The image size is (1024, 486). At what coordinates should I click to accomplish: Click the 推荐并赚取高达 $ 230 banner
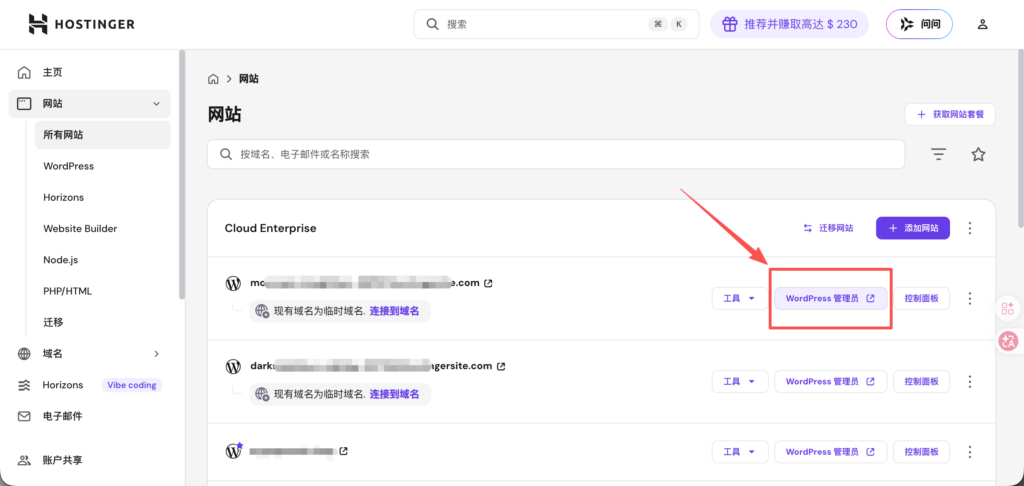pyautogui.click(x=790, y=24)
